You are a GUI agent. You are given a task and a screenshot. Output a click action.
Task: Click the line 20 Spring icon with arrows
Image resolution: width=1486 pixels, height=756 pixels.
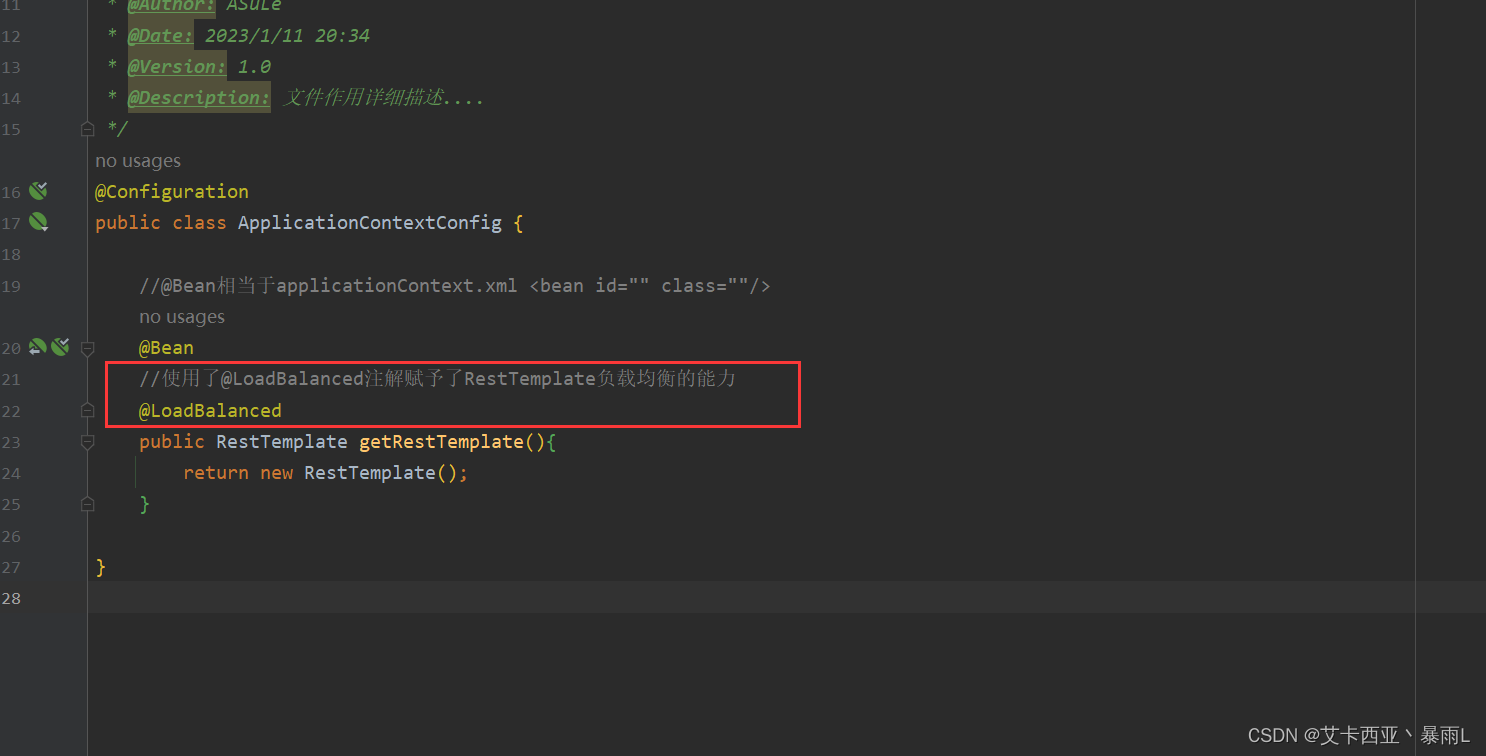point(38,347)
